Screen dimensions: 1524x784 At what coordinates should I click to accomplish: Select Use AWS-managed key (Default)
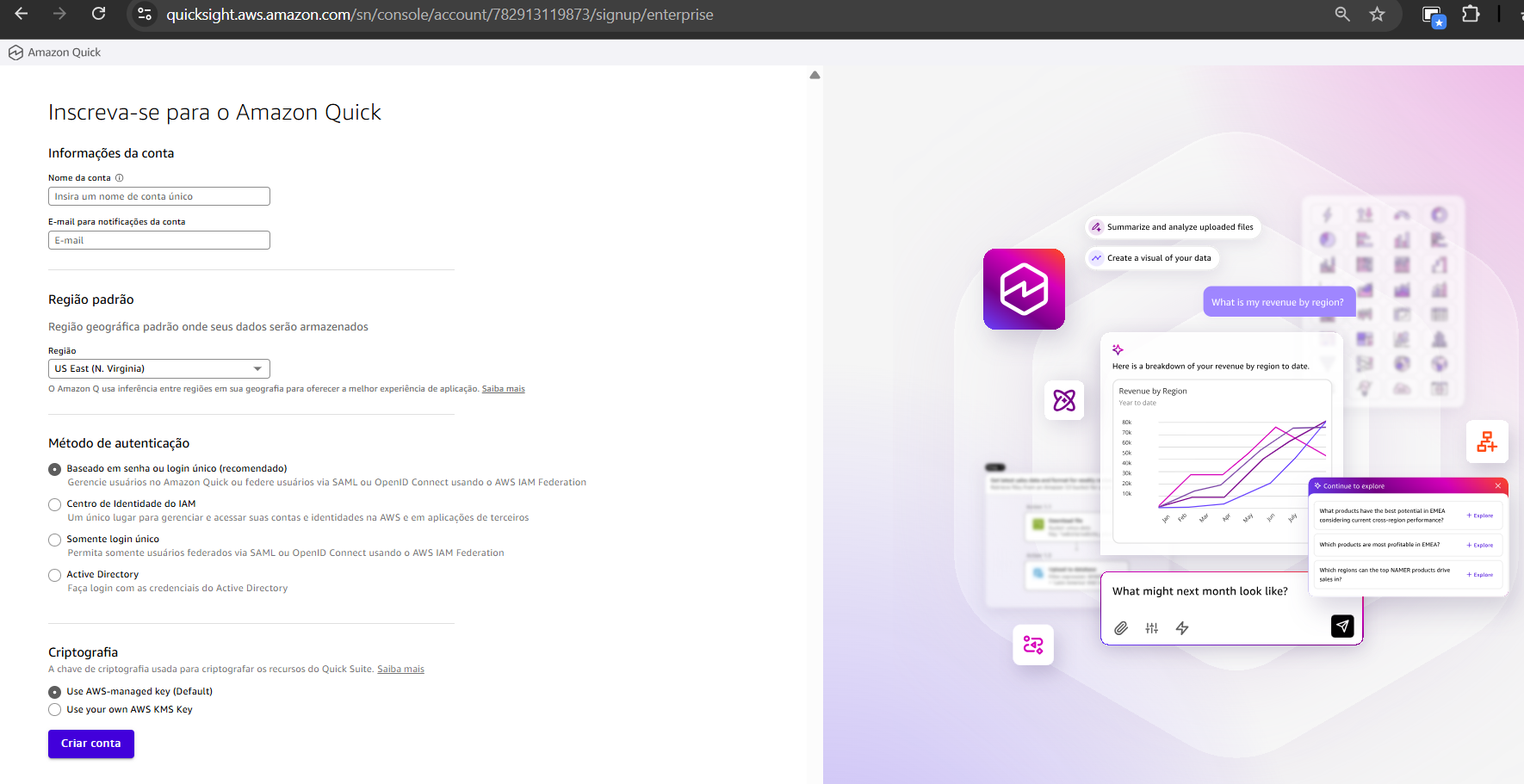tap(55, 692)
